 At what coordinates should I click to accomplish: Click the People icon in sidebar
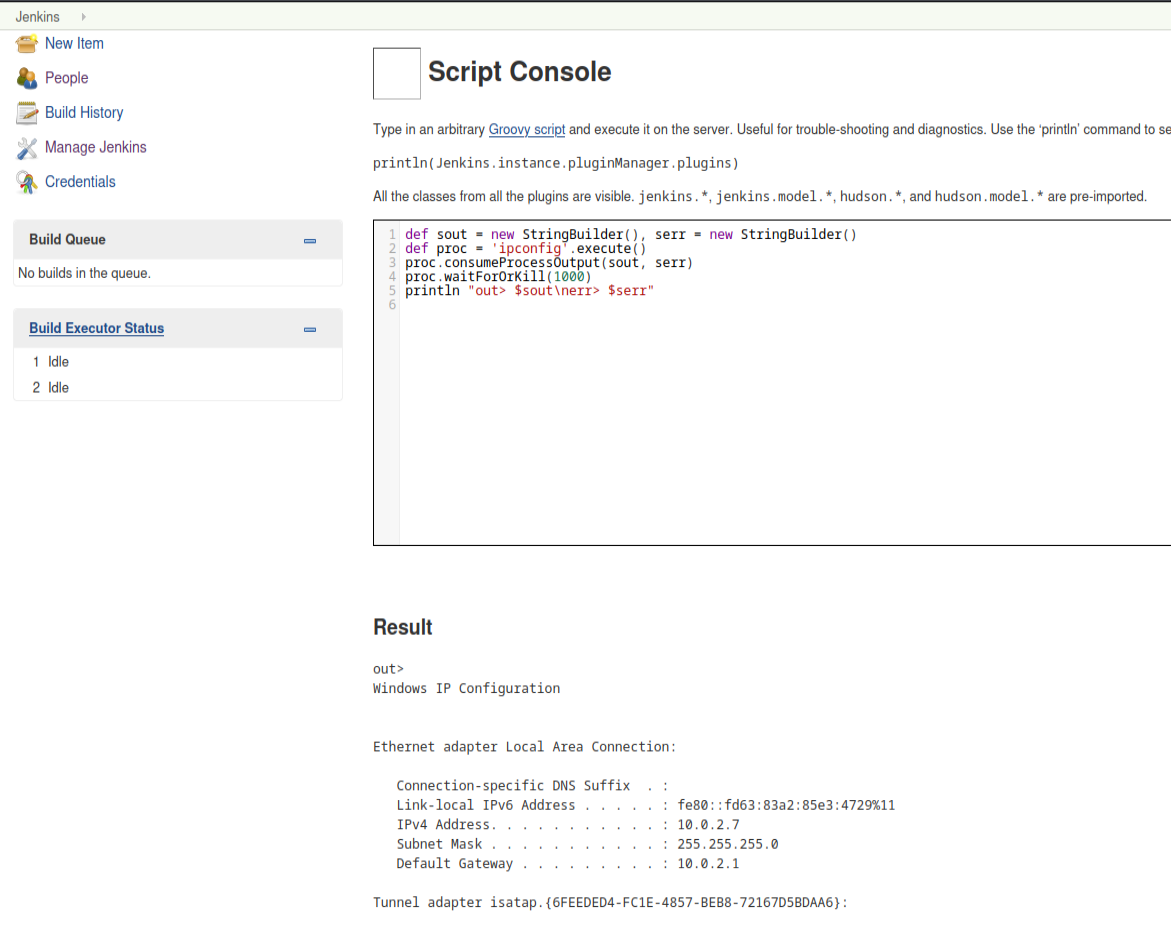click(x=27, y=78)
